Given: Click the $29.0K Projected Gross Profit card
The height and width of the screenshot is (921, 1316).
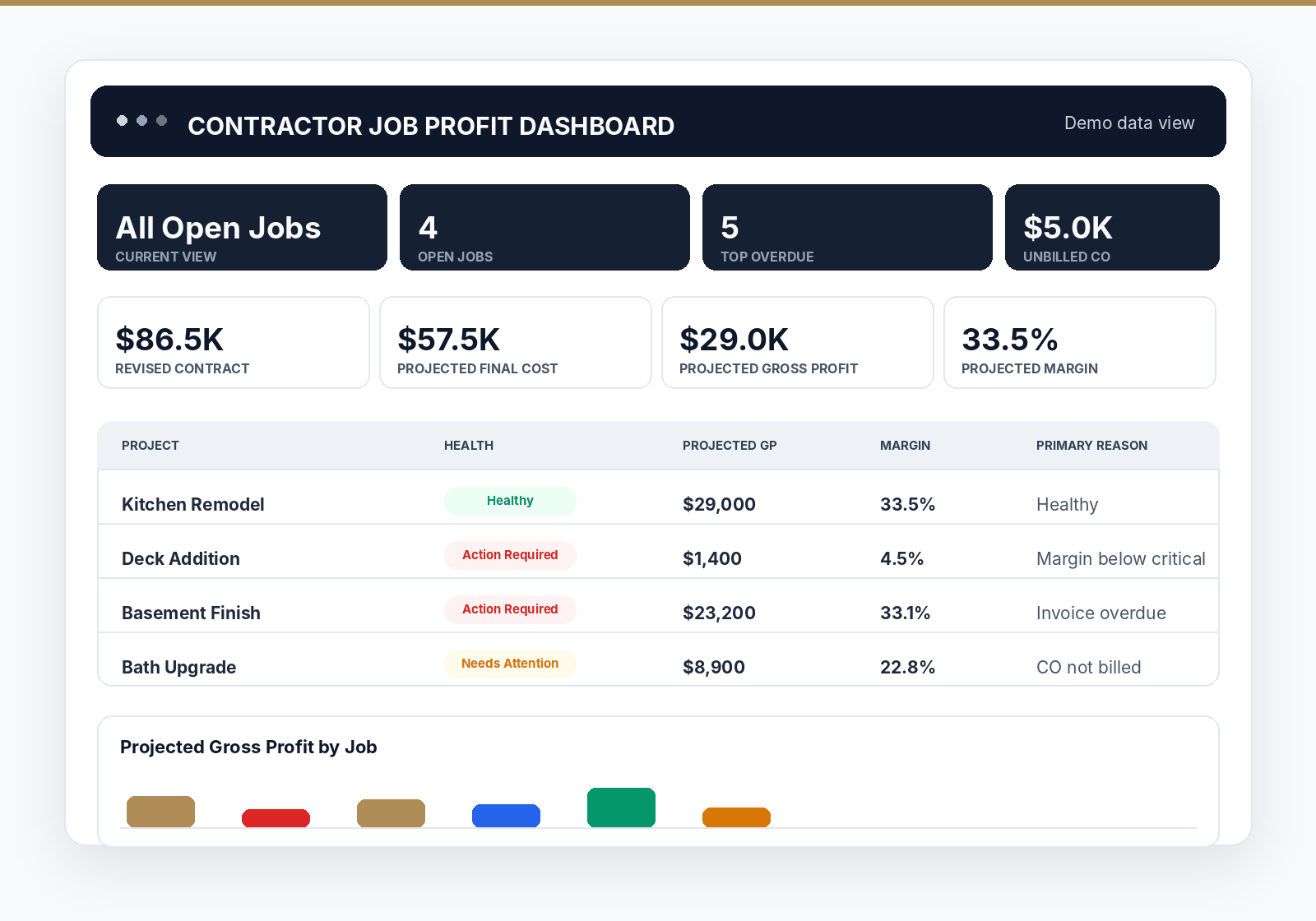Looking at the screenshot, I should coord(798,342).
